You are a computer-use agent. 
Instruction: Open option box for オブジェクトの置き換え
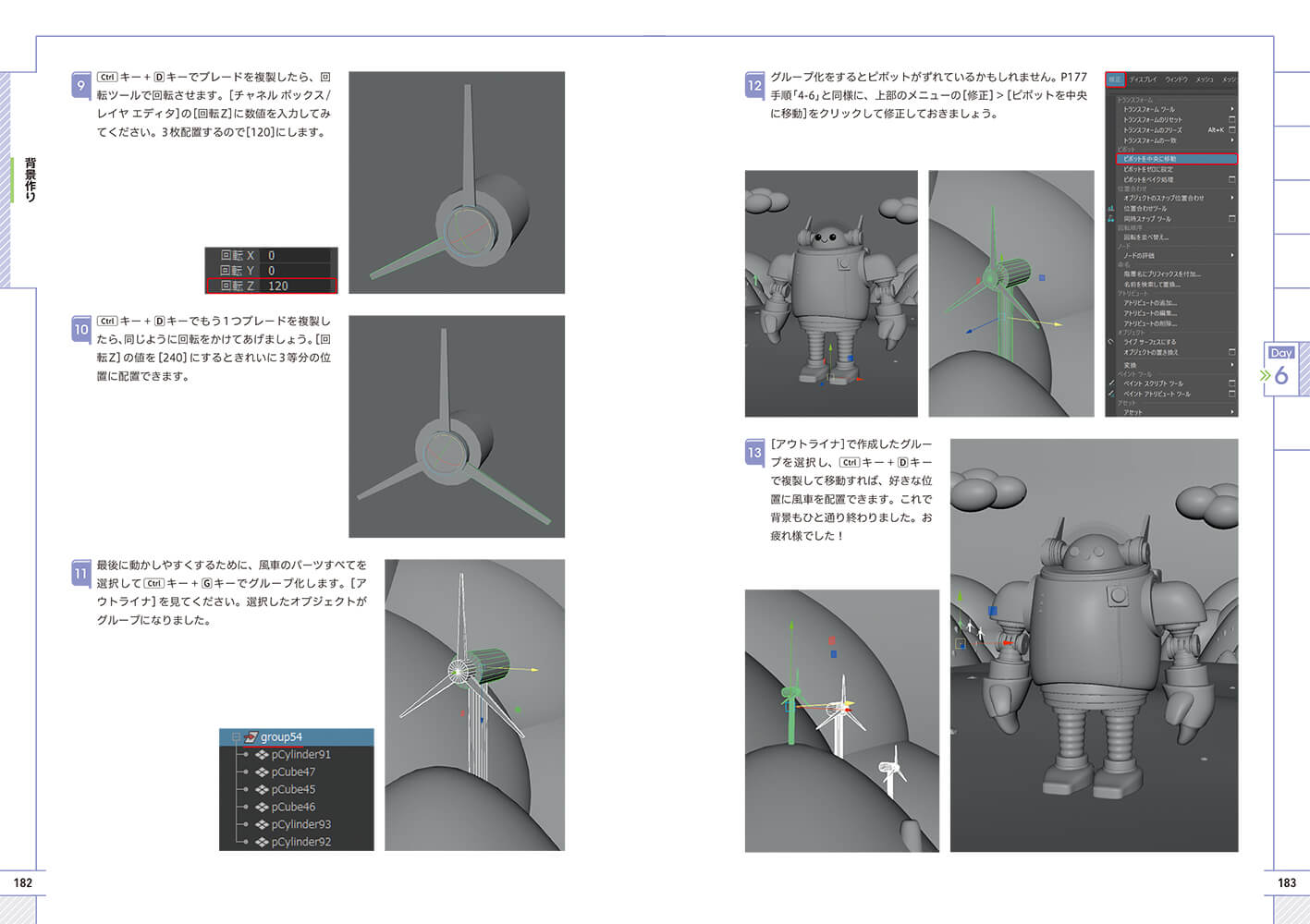tap(1231, 352)
